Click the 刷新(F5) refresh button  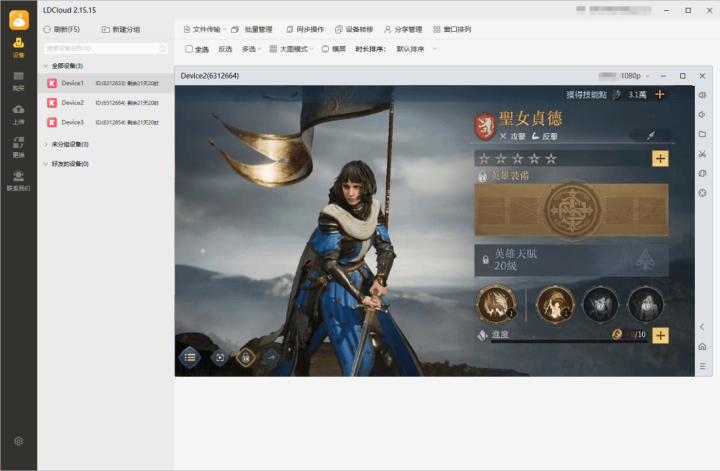coord(62,29)
